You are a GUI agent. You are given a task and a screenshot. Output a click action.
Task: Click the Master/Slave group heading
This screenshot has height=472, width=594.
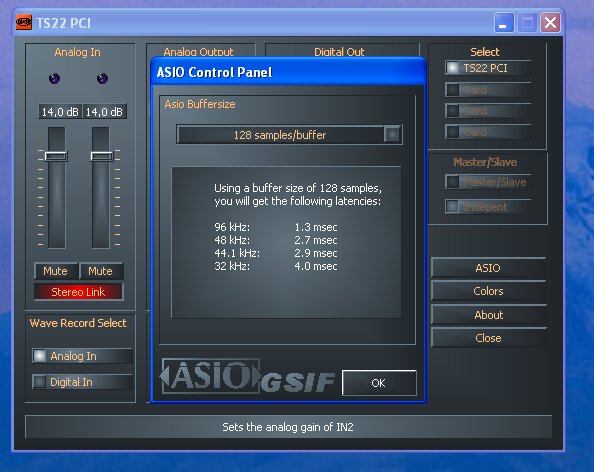coord(485,162)
